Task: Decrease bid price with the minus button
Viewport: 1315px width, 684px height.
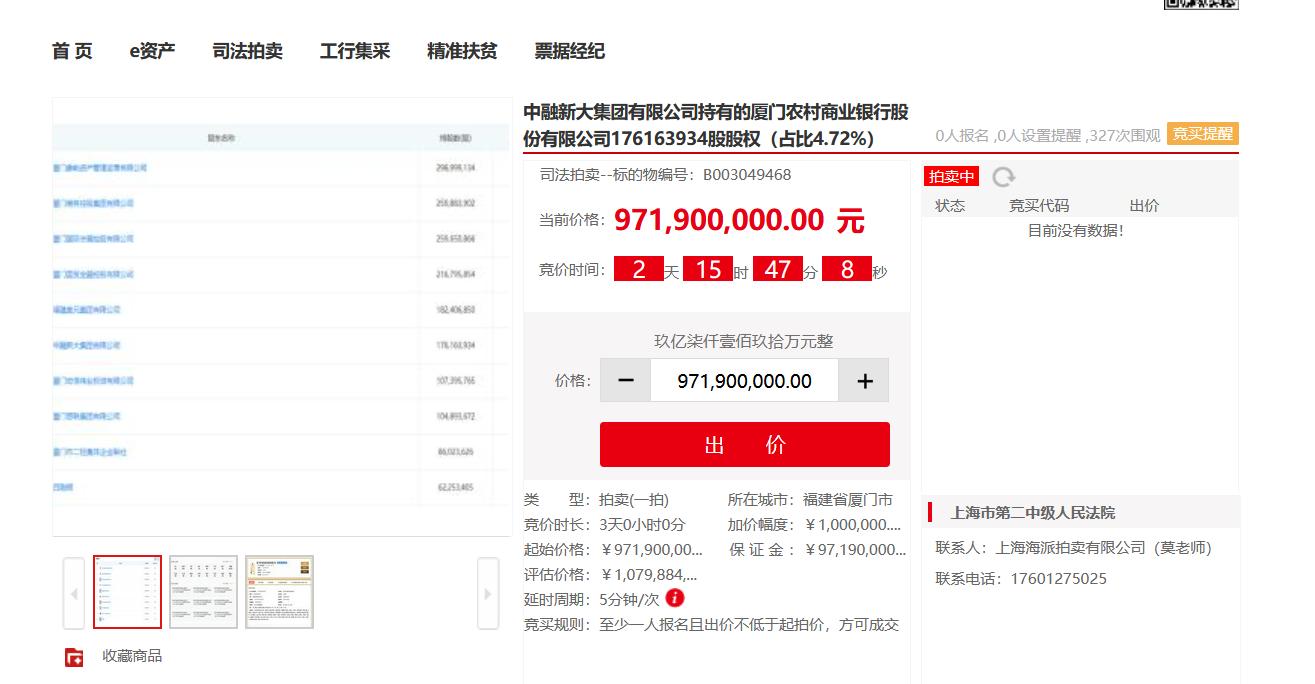Action: (626, 381)
